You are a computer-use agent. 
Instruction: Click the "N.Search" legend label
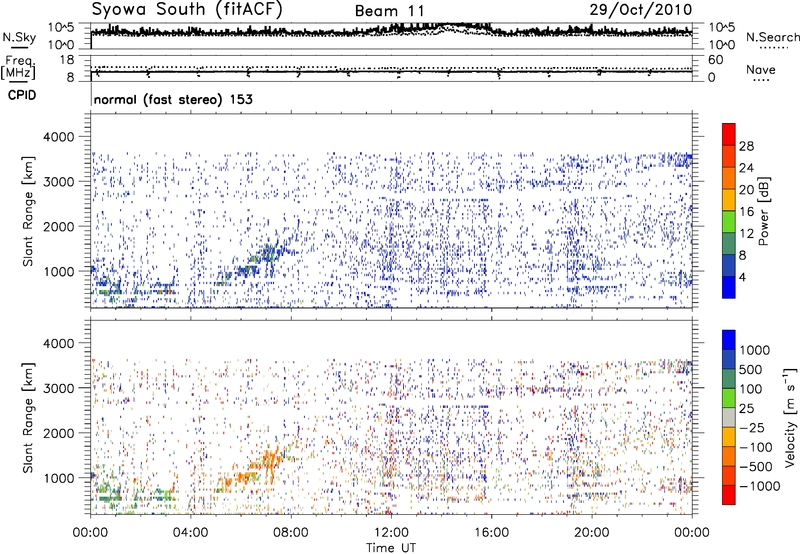[772, 37]
